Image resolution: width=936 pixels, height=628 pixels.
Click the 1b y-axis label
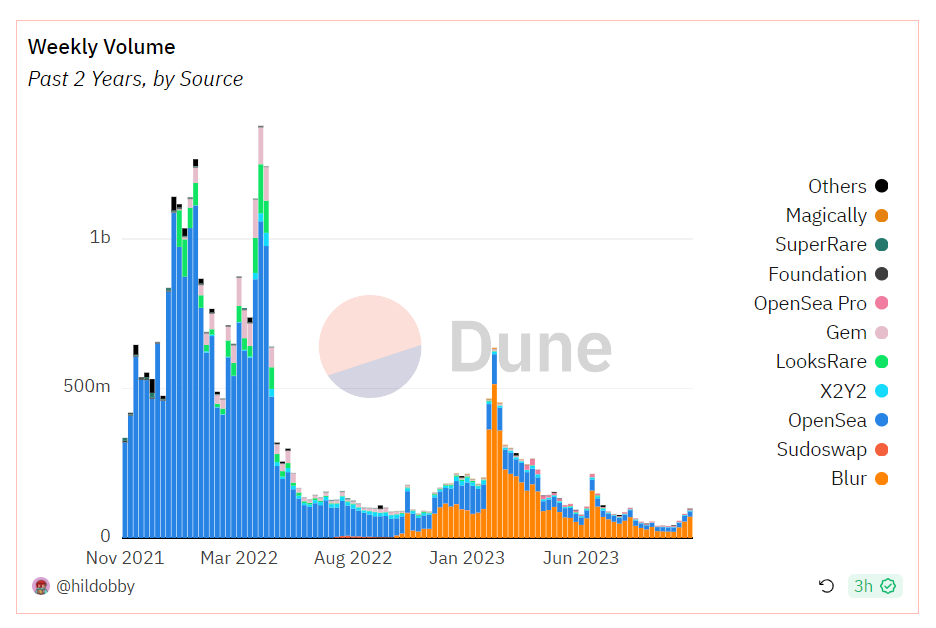pos(100,238)
